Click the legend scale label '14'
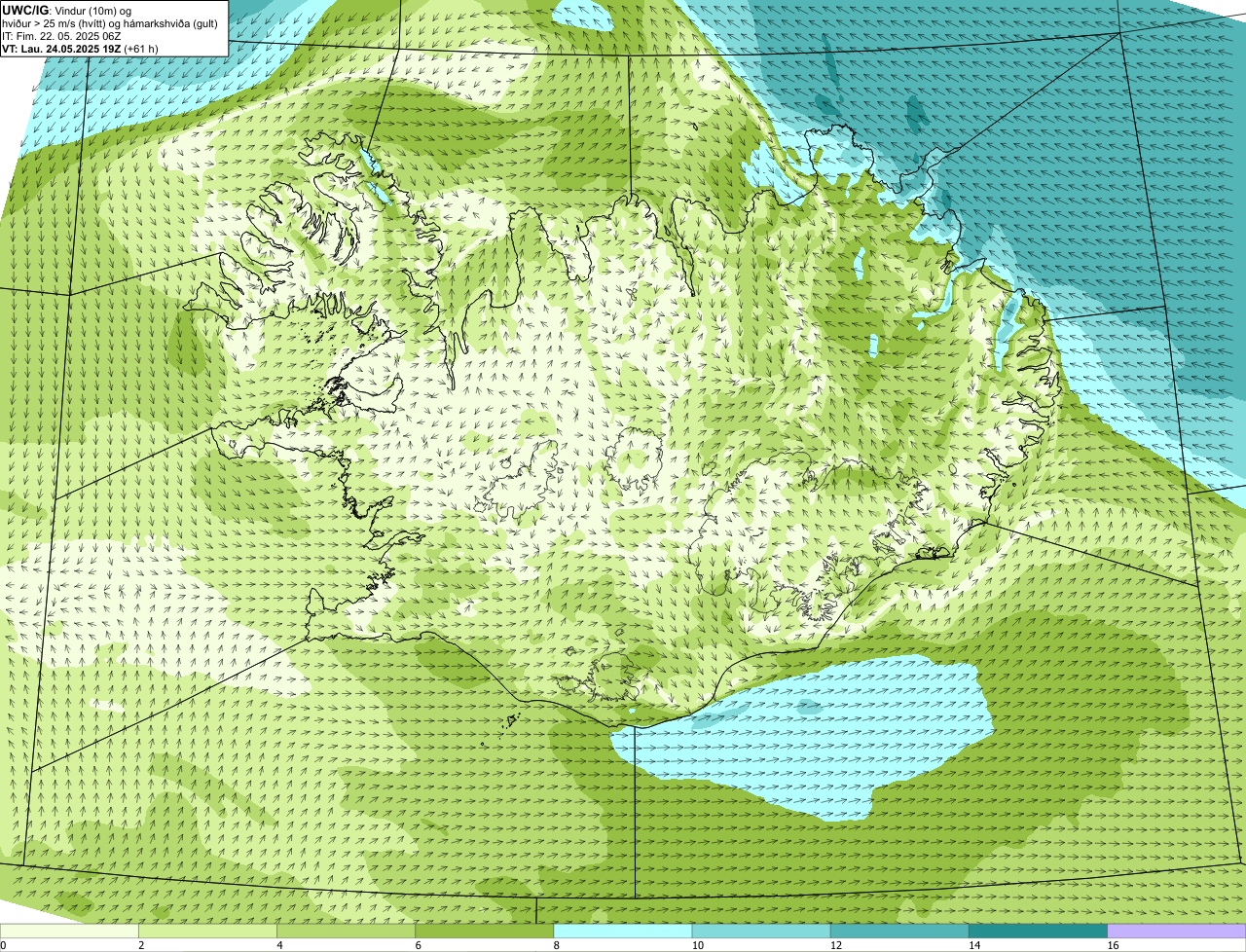 974,945
